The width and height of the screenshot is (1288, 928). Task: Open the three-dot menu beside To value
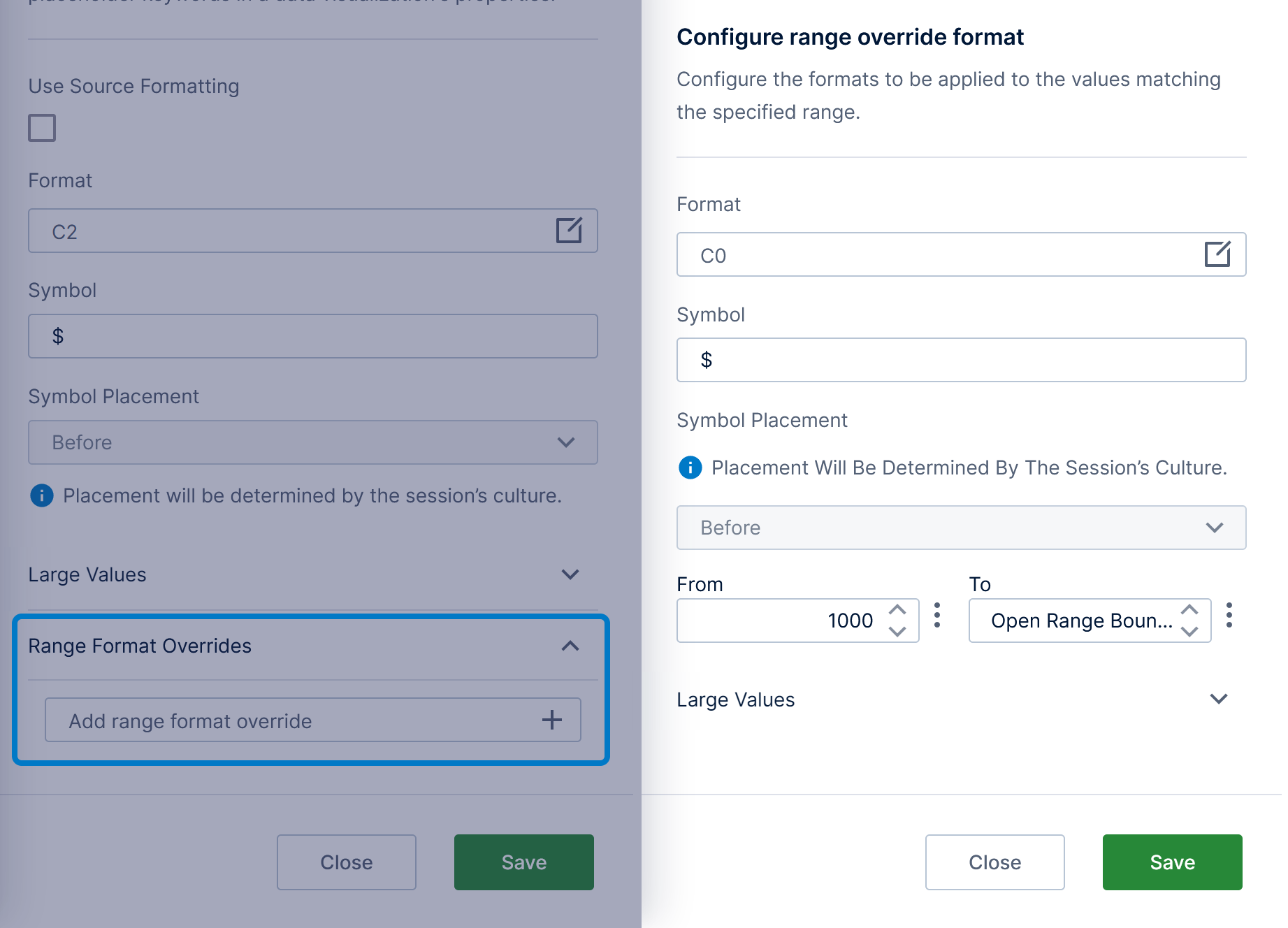click(1229, 616)
